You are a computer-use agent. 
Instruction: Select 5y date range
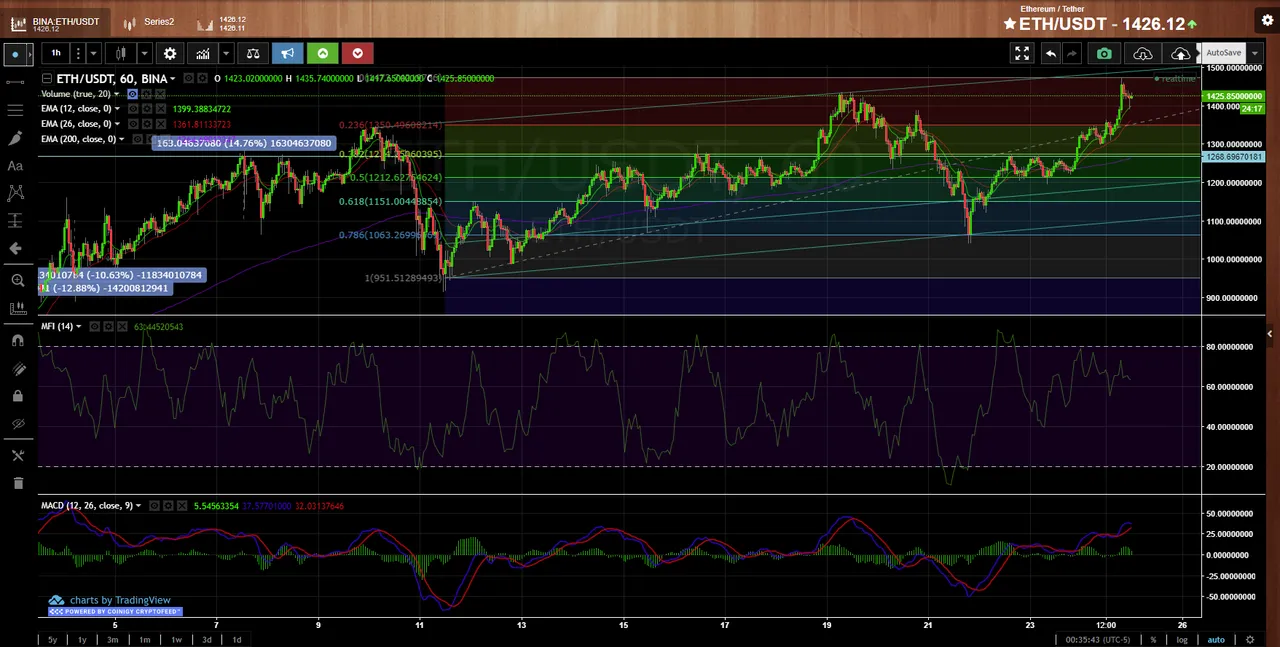[53, 639]
